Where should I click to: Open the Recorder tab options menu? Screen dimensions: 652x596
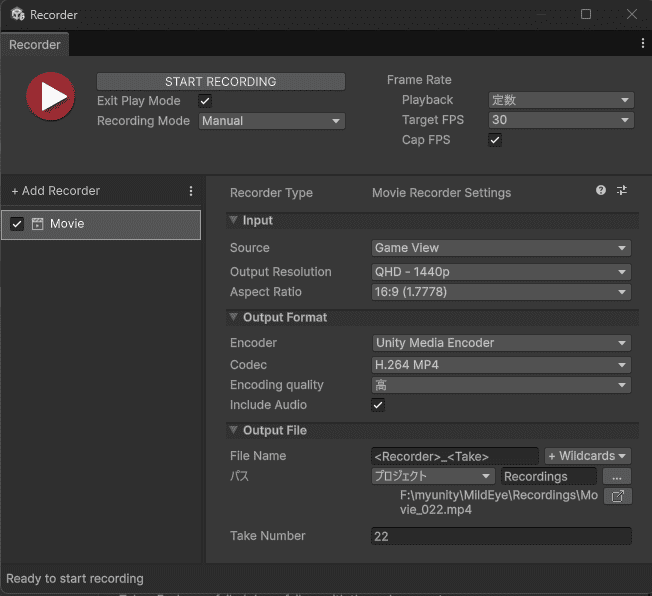click(642, 44)
